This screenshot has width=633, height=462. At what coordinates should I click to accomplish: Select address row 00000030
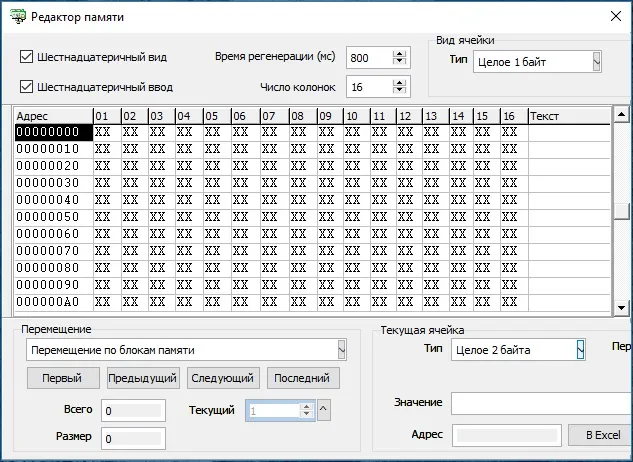tap(54, 183)
